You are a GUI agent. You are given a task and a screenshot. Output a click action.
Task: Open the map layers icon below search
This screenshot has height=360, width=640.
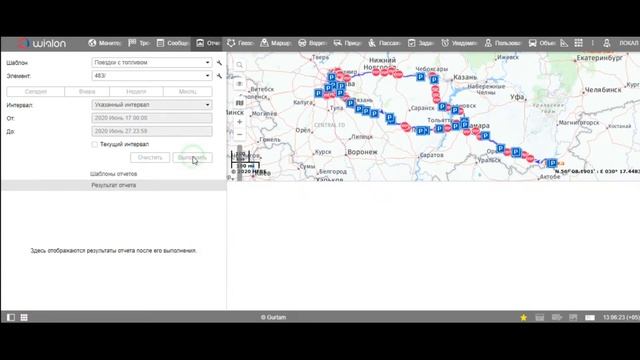pos(240,83)
